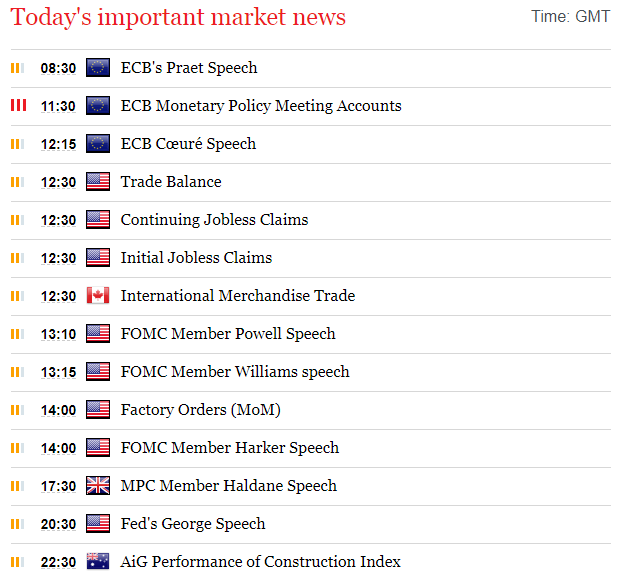This screenshot has width=631, height=581.
Task: Click the Canada flag for International Merchandise Trade
Action: coord(98,296)
